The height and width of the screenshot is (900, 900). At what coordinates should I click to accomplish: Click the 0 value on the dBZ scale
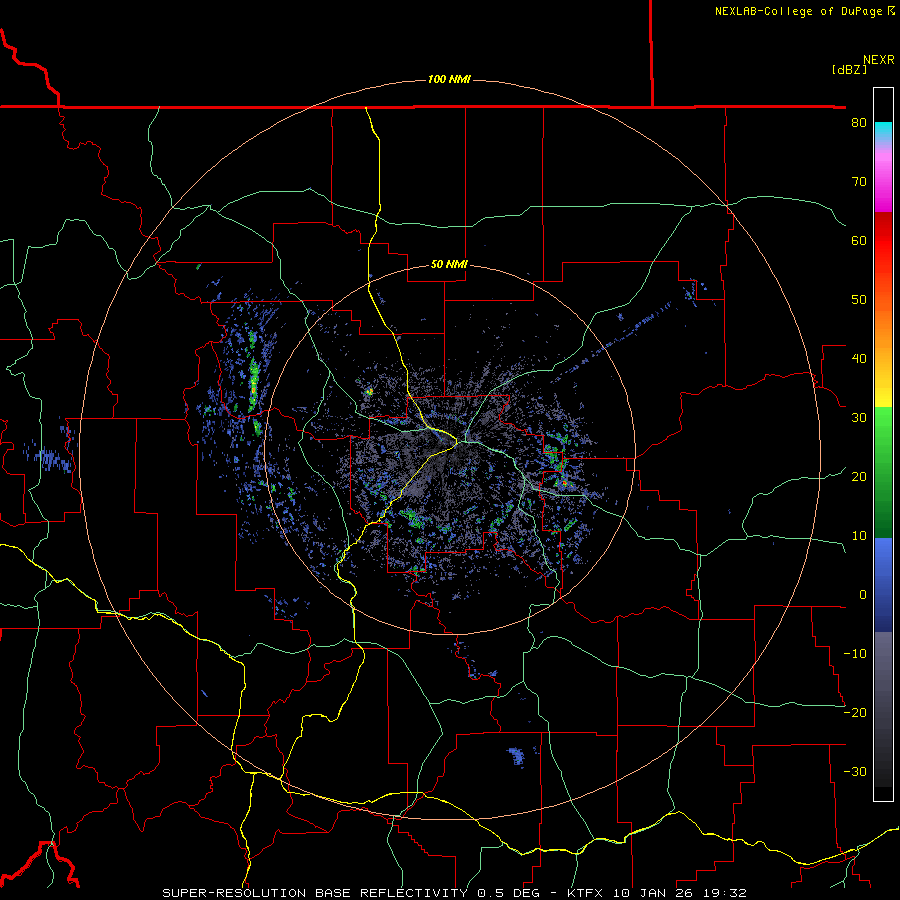coord(863,595)
